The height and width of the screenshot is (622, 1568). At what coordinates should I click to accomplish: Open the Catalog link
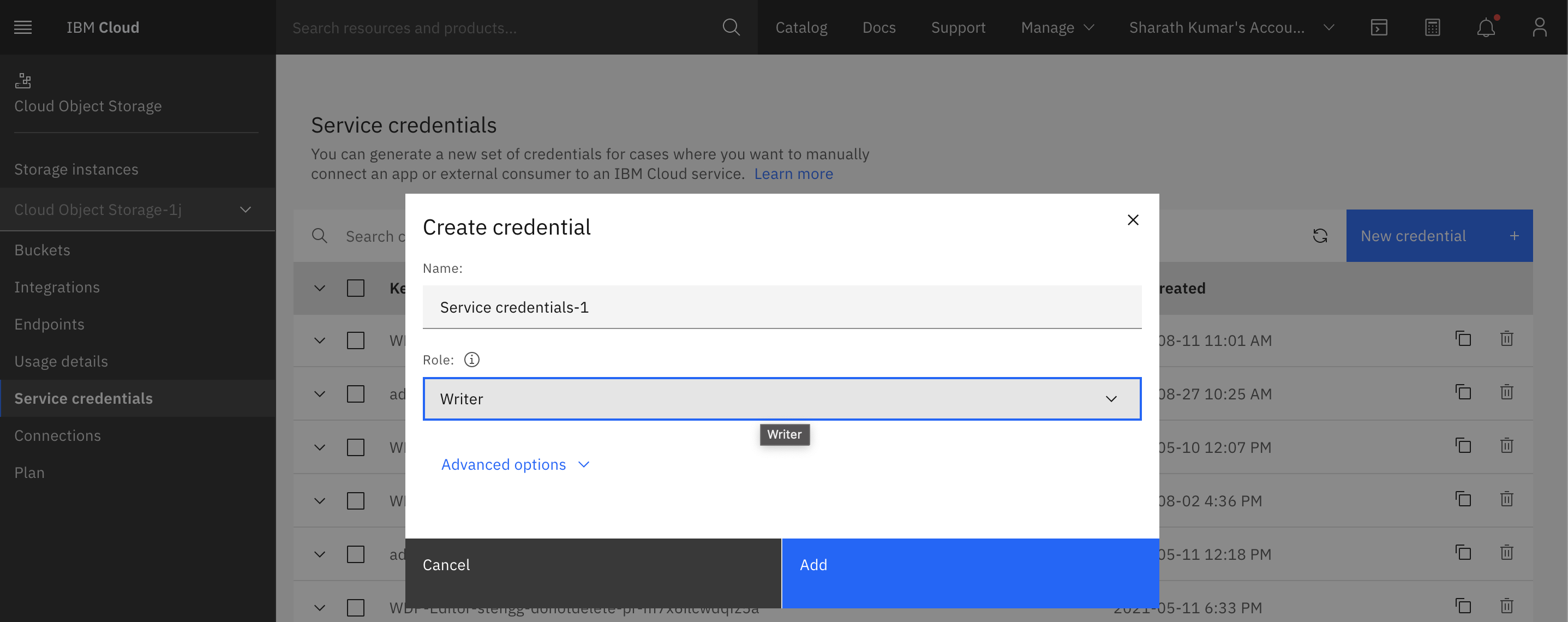801,27
